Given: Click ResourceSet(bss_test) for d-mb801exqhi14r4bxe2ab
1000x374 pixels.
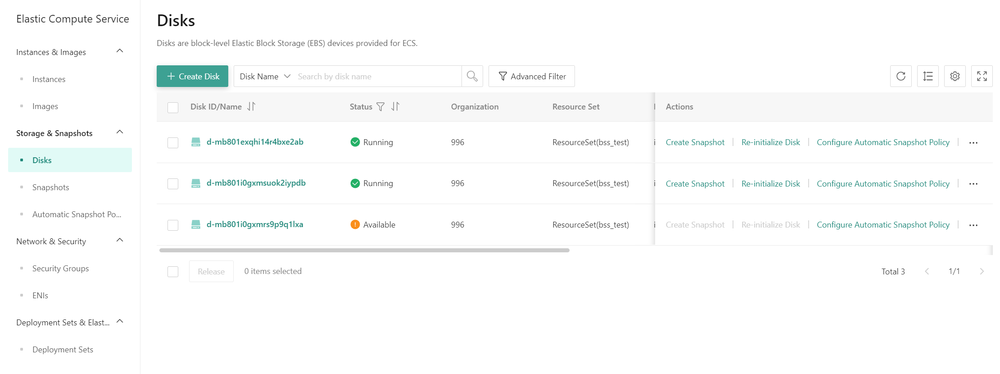Looking at the screenshot, I should click(x=591, y=142).
